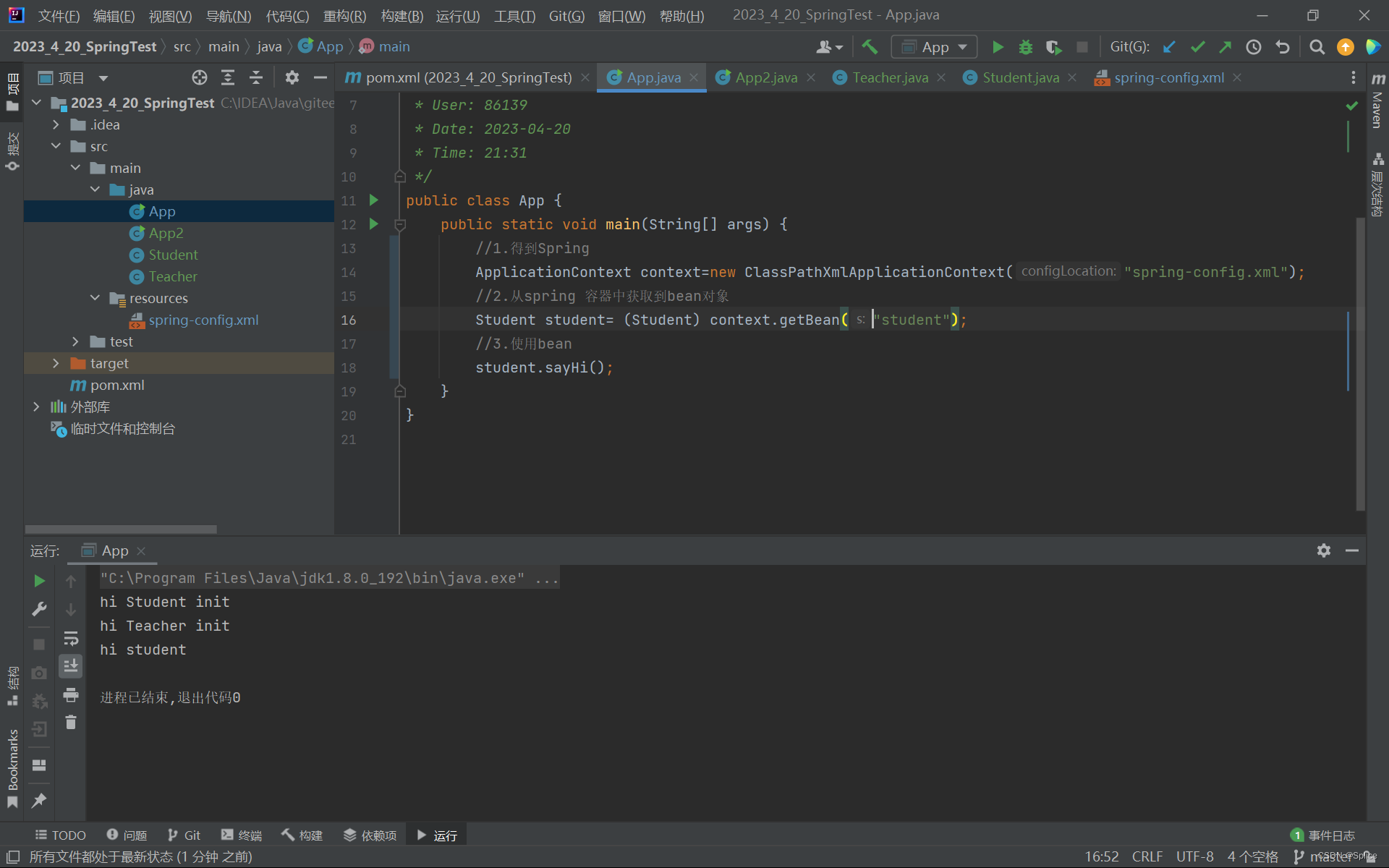This screenshot has width=1389, height=868.
Task: Collapse the resources folder
Action: (x=95, y=298)
